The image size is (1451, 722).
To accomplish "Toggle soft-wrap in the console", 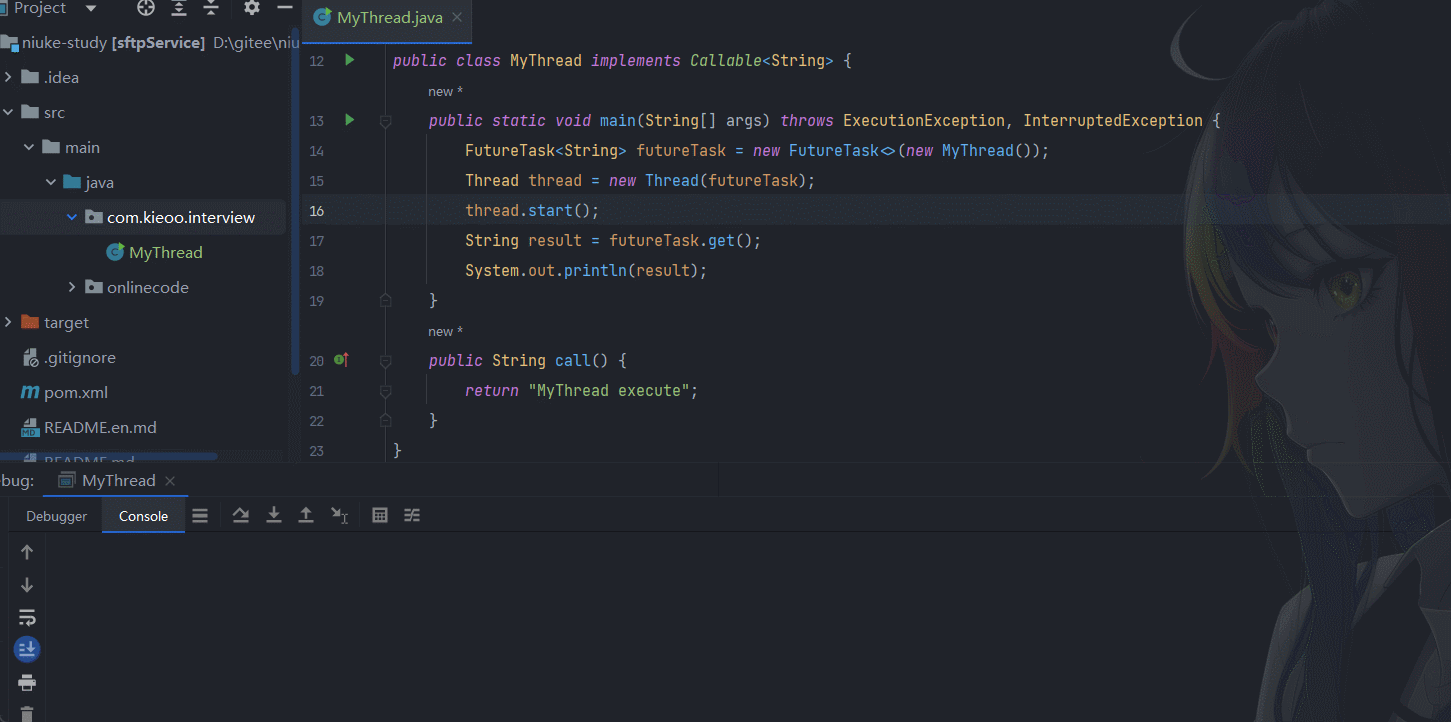I will pyautogui.click(x=27, y=617).
